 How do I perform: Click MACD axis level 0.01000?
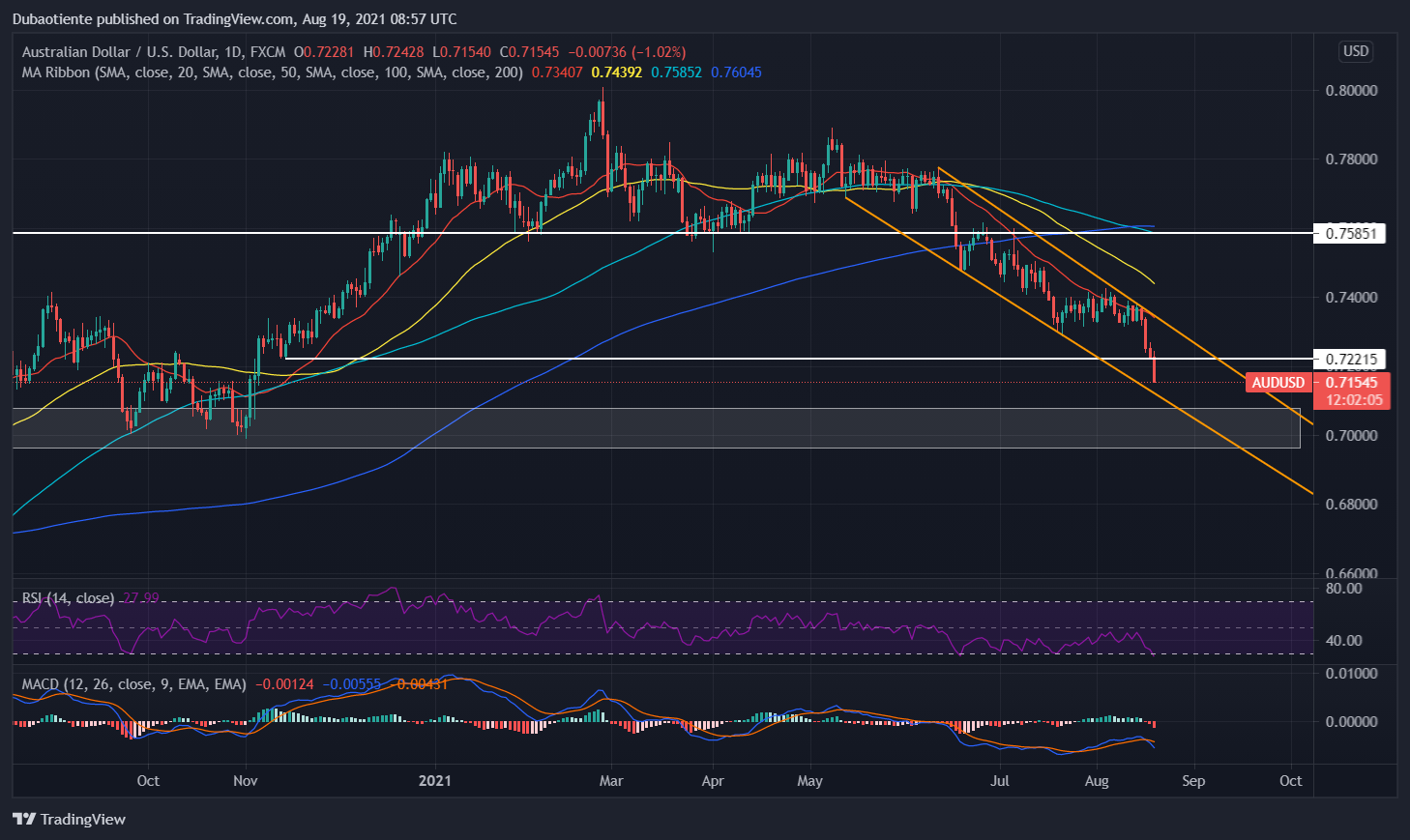tap(1351, 674)
